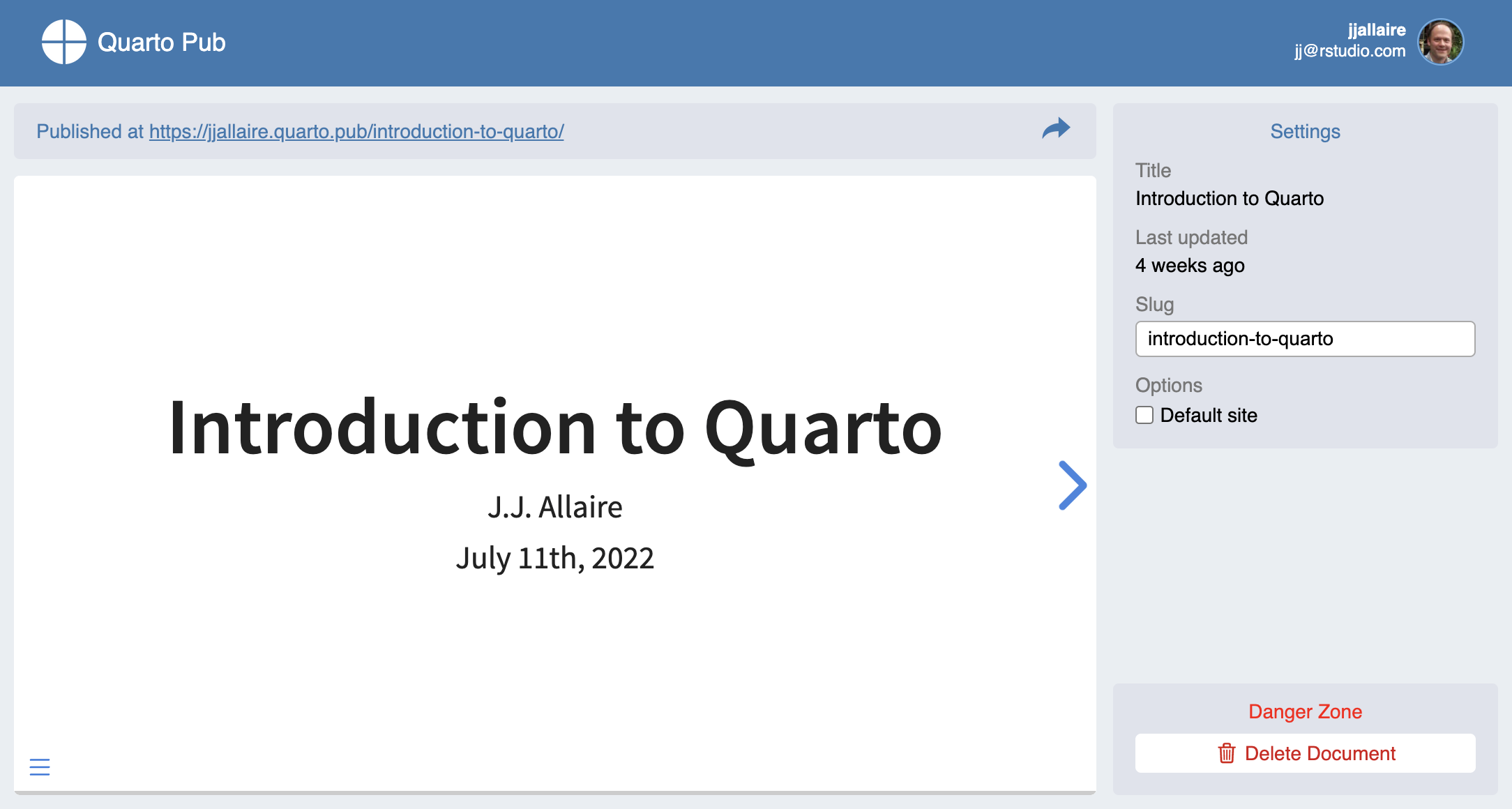
Task: Click the Introduction to Quarto settings title value
Action: pos(1229,199)
